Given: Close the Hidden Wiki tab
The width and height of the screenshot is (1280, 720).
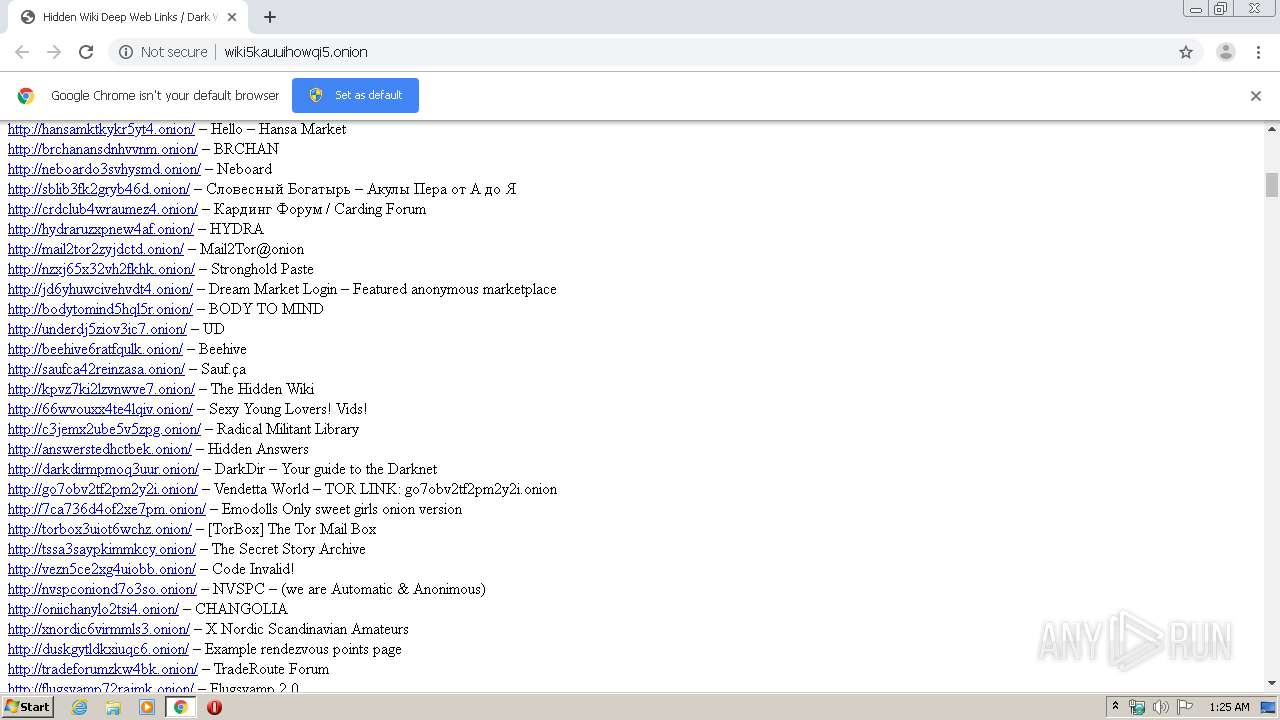Looking at the screenshot, I should (232, 17).
